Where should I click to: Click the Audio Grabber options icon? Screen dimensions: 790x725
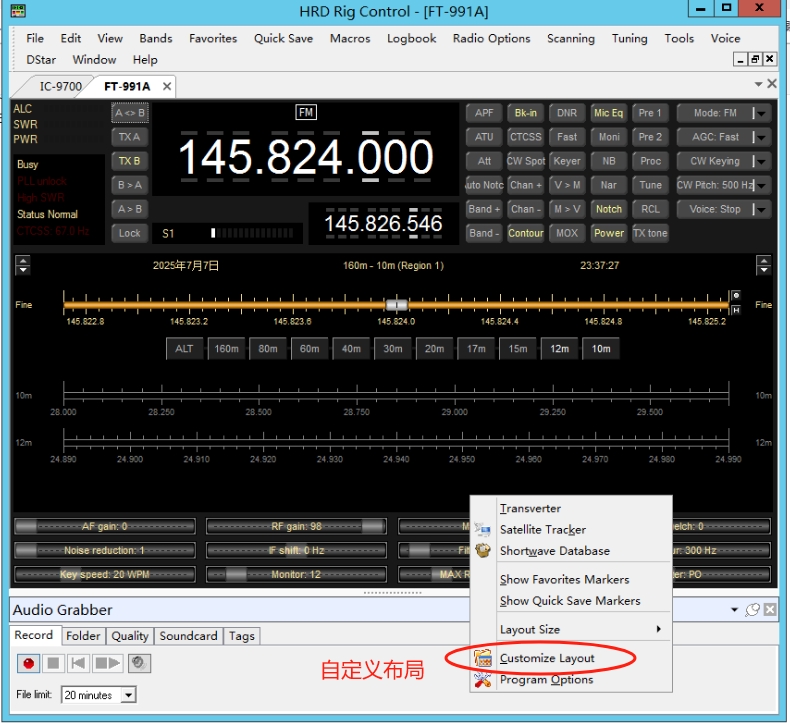139,664
